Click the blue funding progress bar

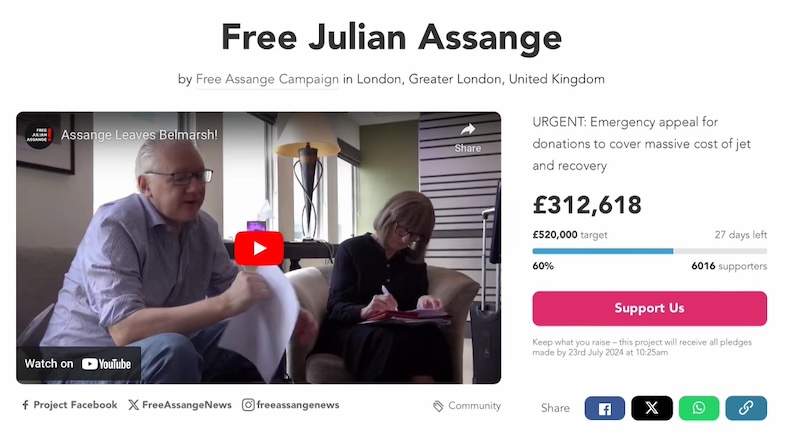(x=603, y=251)
